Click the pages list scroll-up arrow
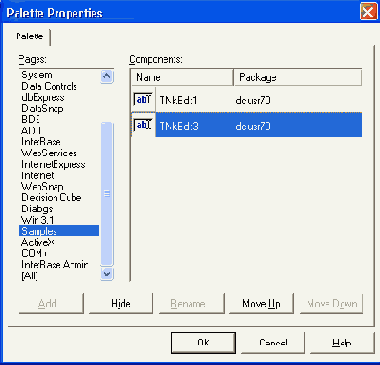The height and width of the screenshot is (365, 380). (107, 76)
